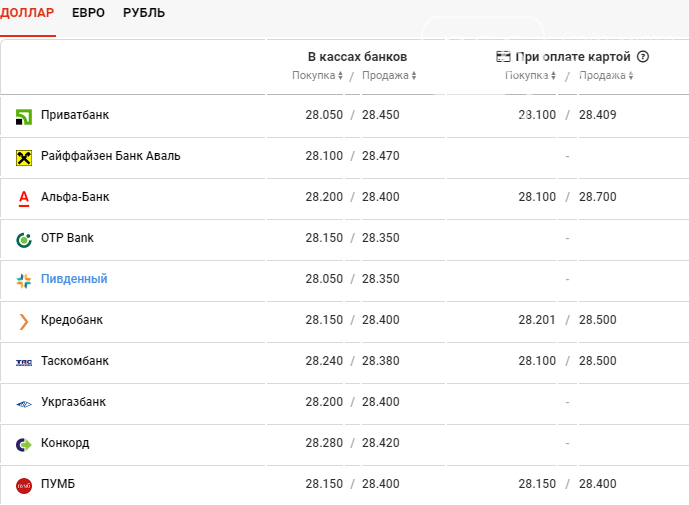Sort by Продажа in bank cash desks column

(389, 76)
